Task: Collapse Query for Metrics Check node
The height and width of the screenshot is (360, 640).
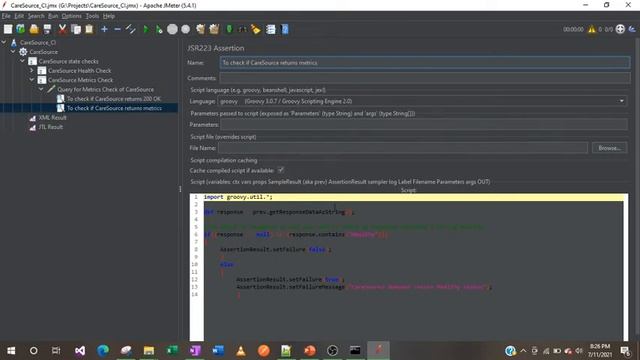Action: click(41, 89)
